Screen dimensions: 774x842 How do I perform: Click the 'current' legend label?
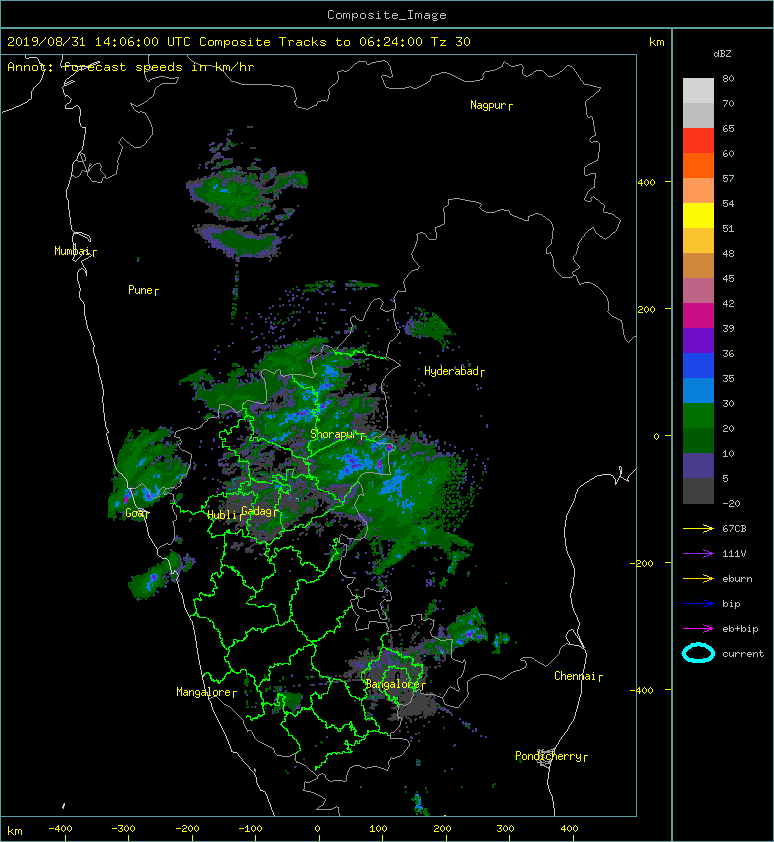pos(743,654)
